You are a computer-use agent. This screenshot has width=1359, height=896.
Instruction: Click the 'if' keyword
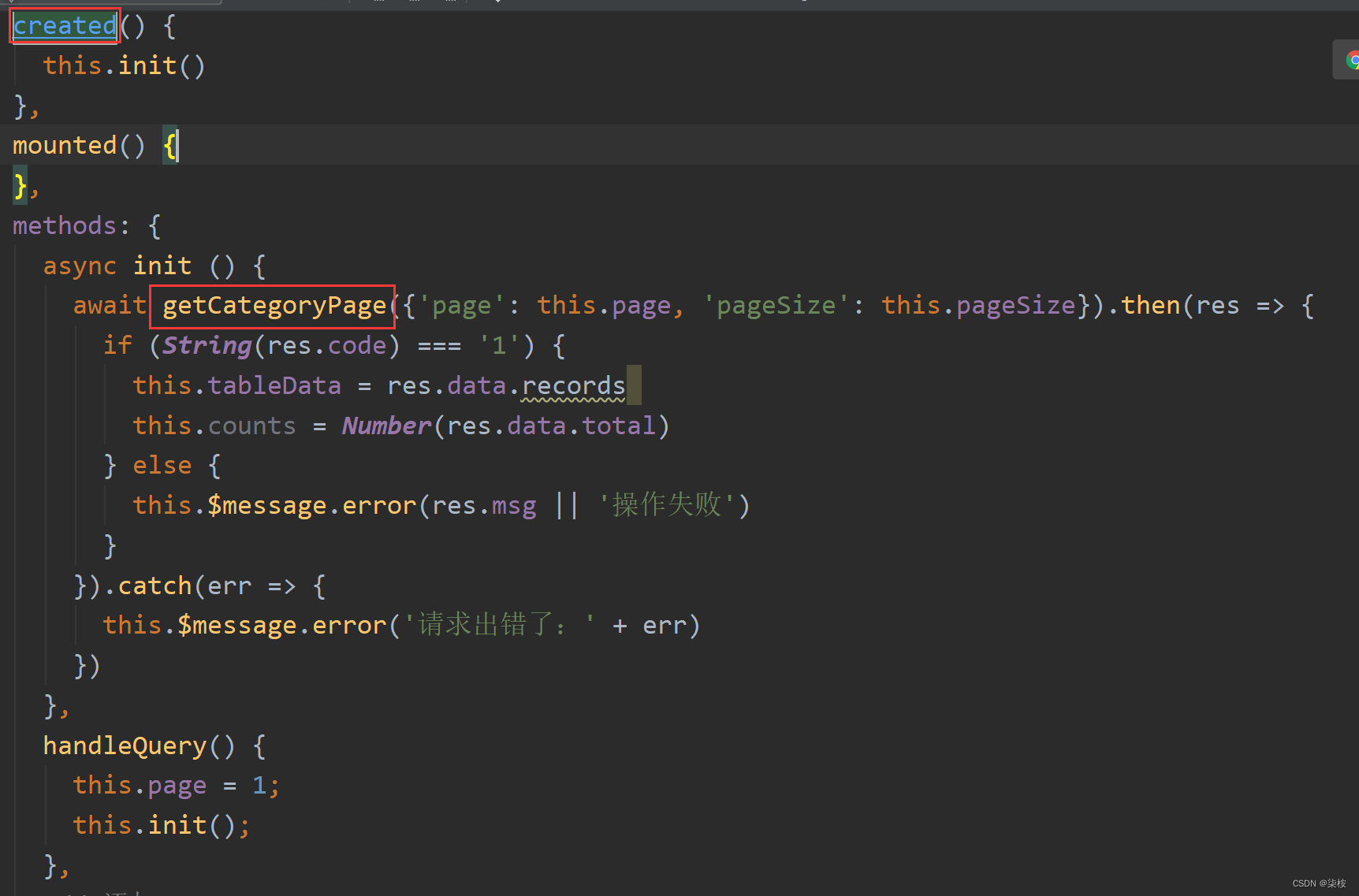(117, 346)
